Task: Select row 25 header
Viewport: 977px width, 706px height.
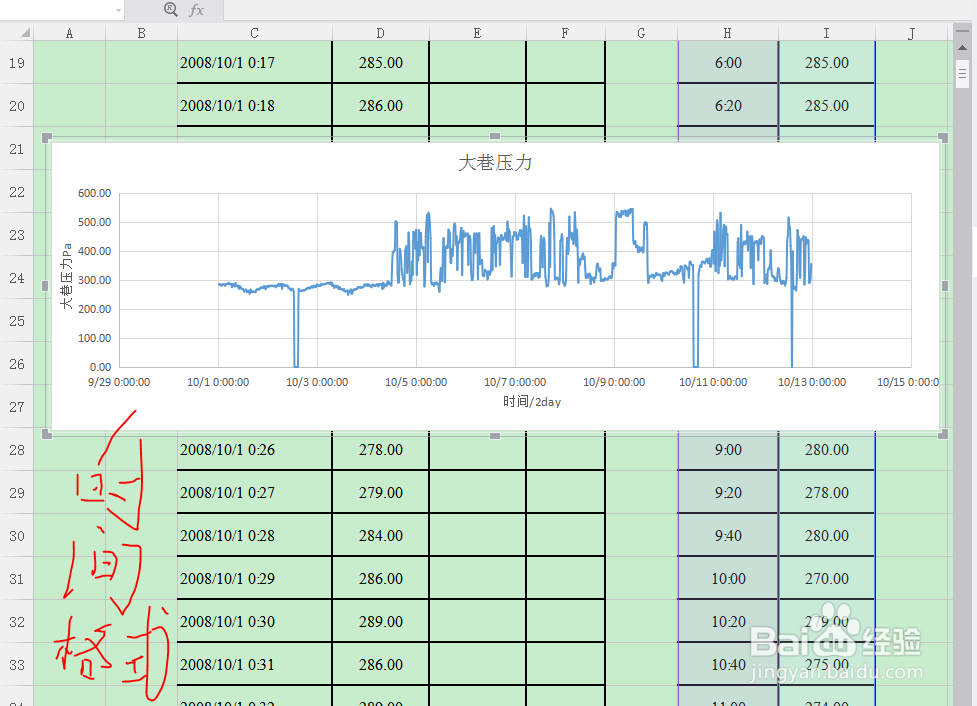Action: point(16,321)
